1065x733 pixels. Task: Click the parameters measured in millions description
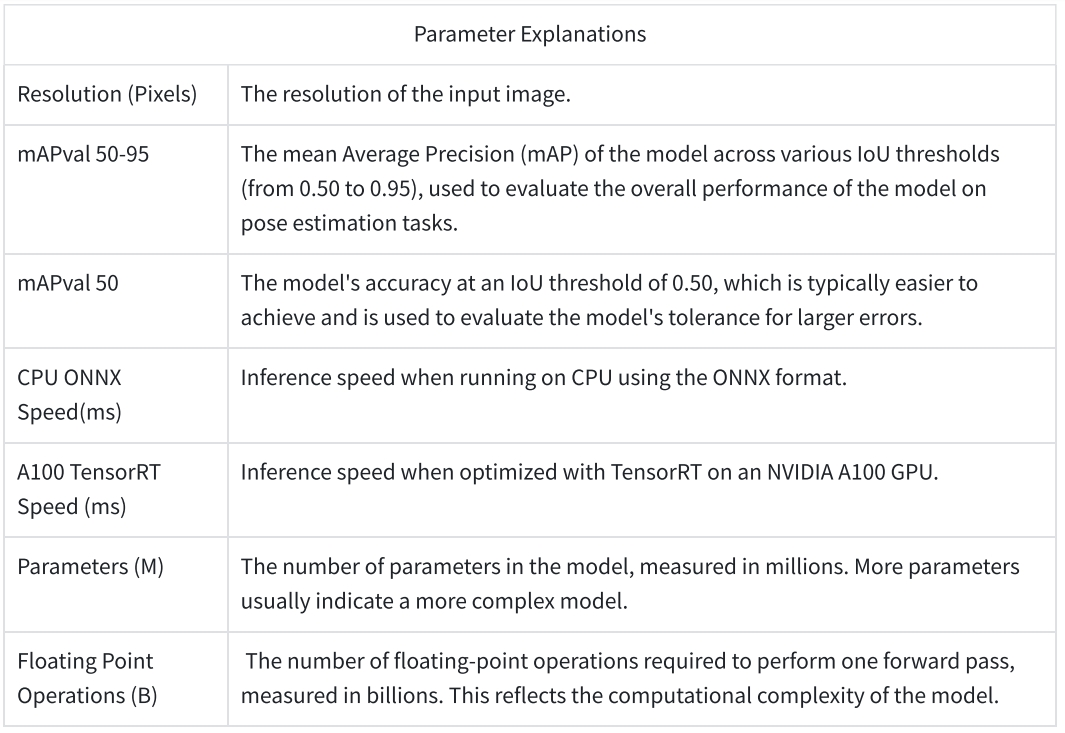[630, 584]
